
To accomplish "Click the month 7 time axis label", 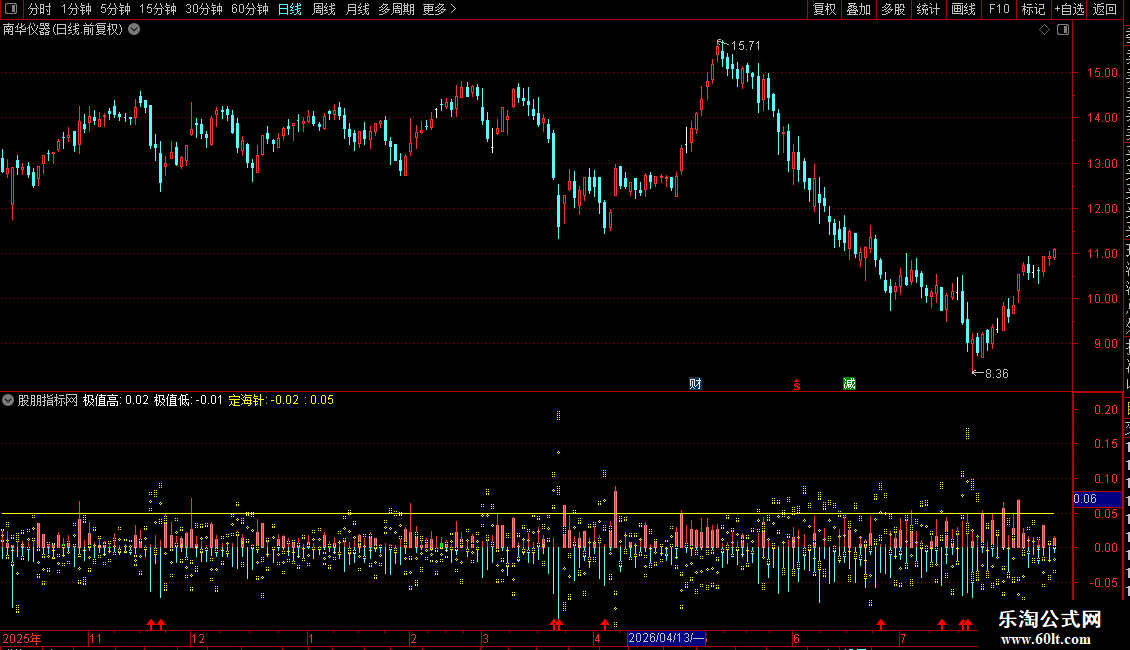I will [x=903, y=638].
